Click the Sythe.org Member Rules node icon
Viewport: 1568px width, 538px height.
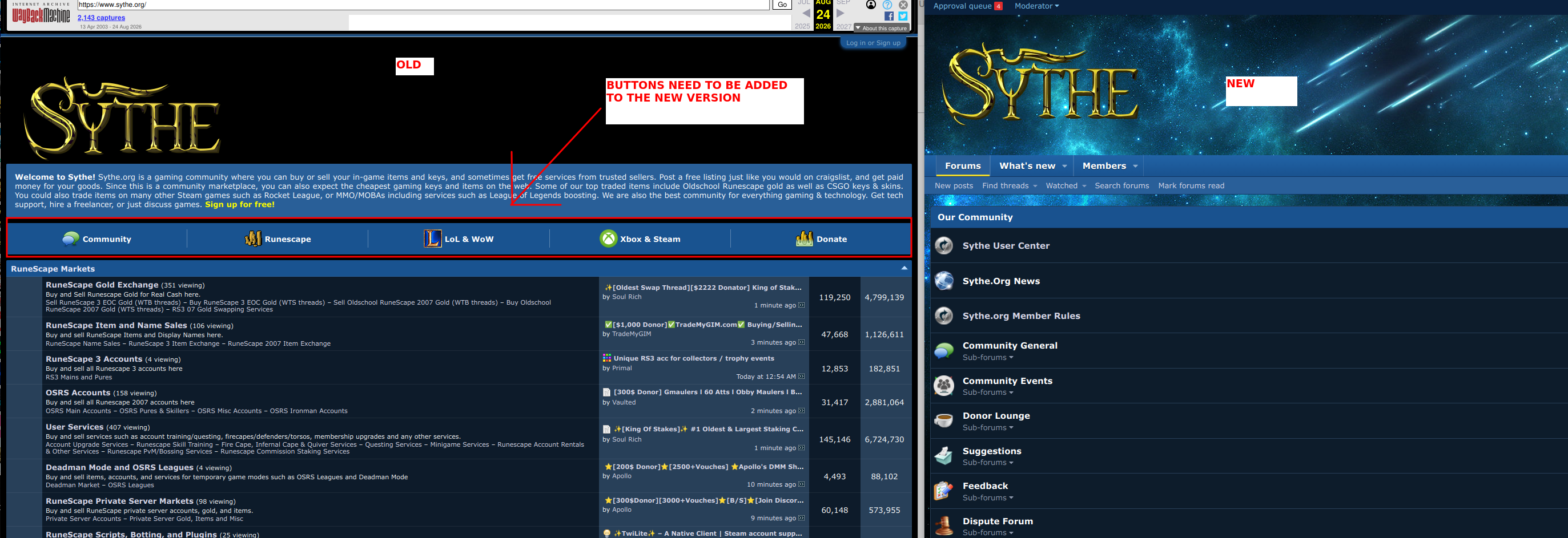[944, 315]
